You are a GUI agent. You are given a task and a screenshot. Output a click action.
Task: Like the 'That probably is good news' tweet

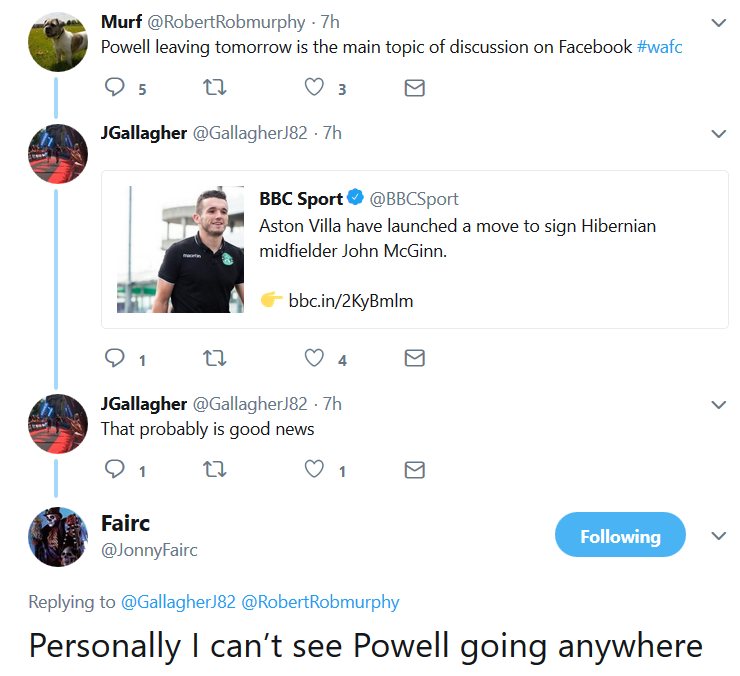[314, 469]
